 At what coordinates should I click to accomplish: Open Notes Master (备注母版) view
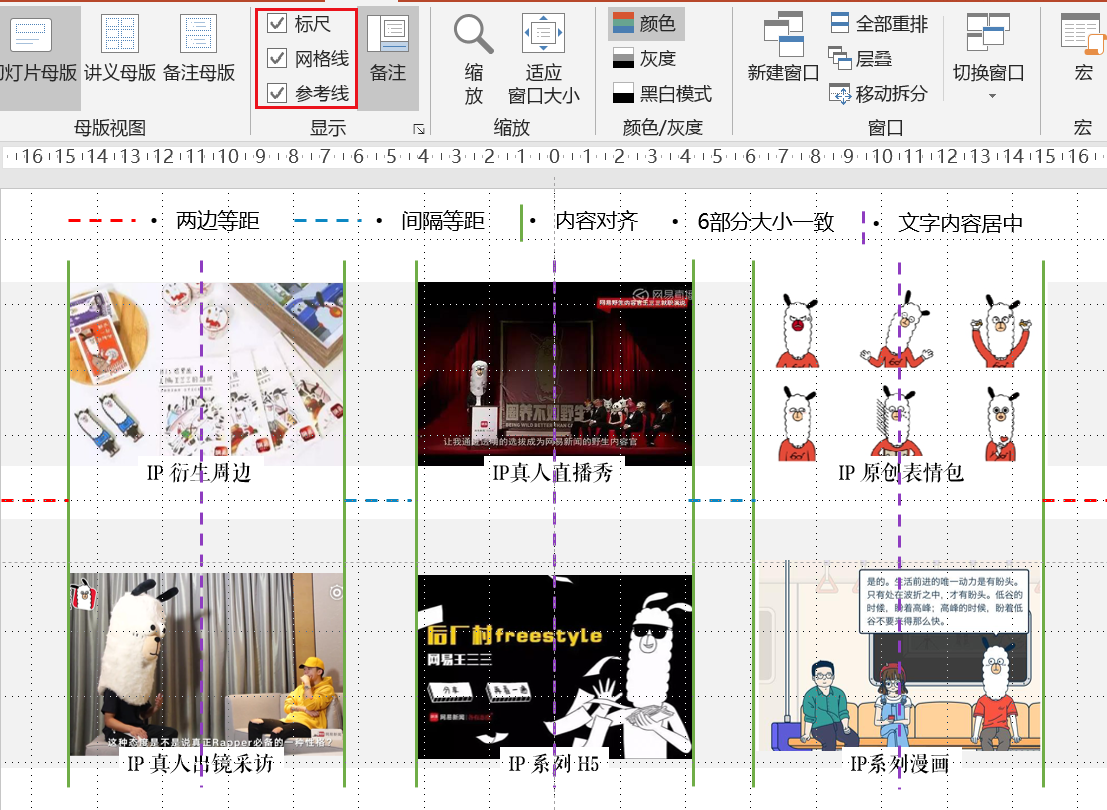tap(198, 48)
